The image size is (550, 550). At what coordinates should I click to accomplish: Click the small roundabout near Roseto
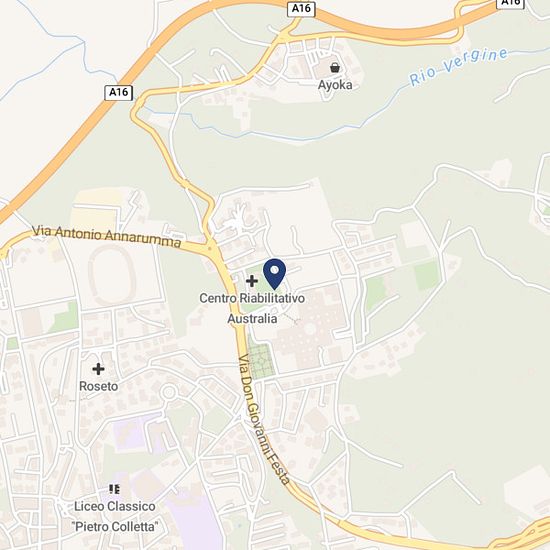[x=169, y=392]
